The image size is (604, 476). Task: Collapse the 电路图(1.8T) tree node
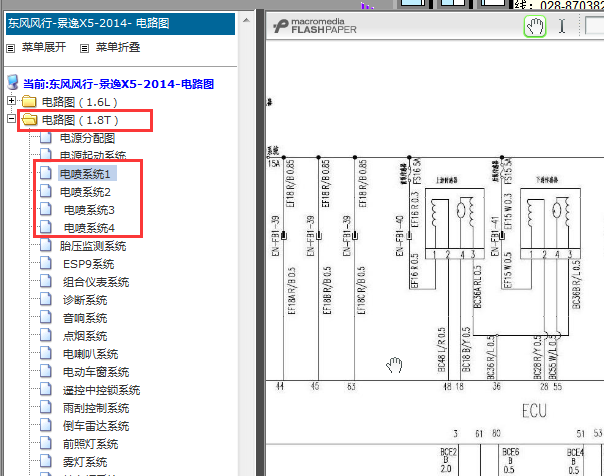pyautogui.click(x=12, y=119)
